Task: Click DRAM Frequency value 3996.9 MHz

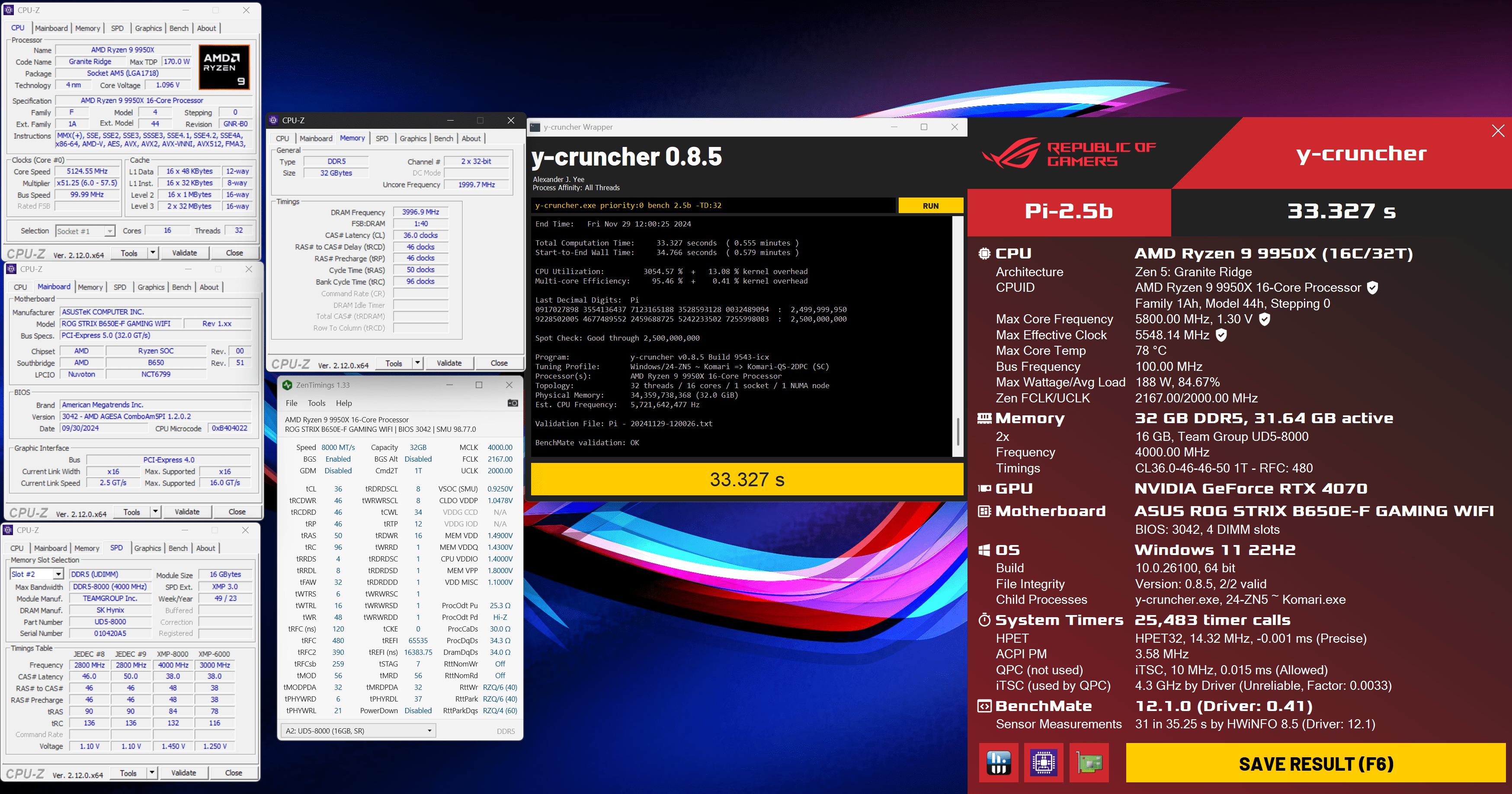Action: 420,212
